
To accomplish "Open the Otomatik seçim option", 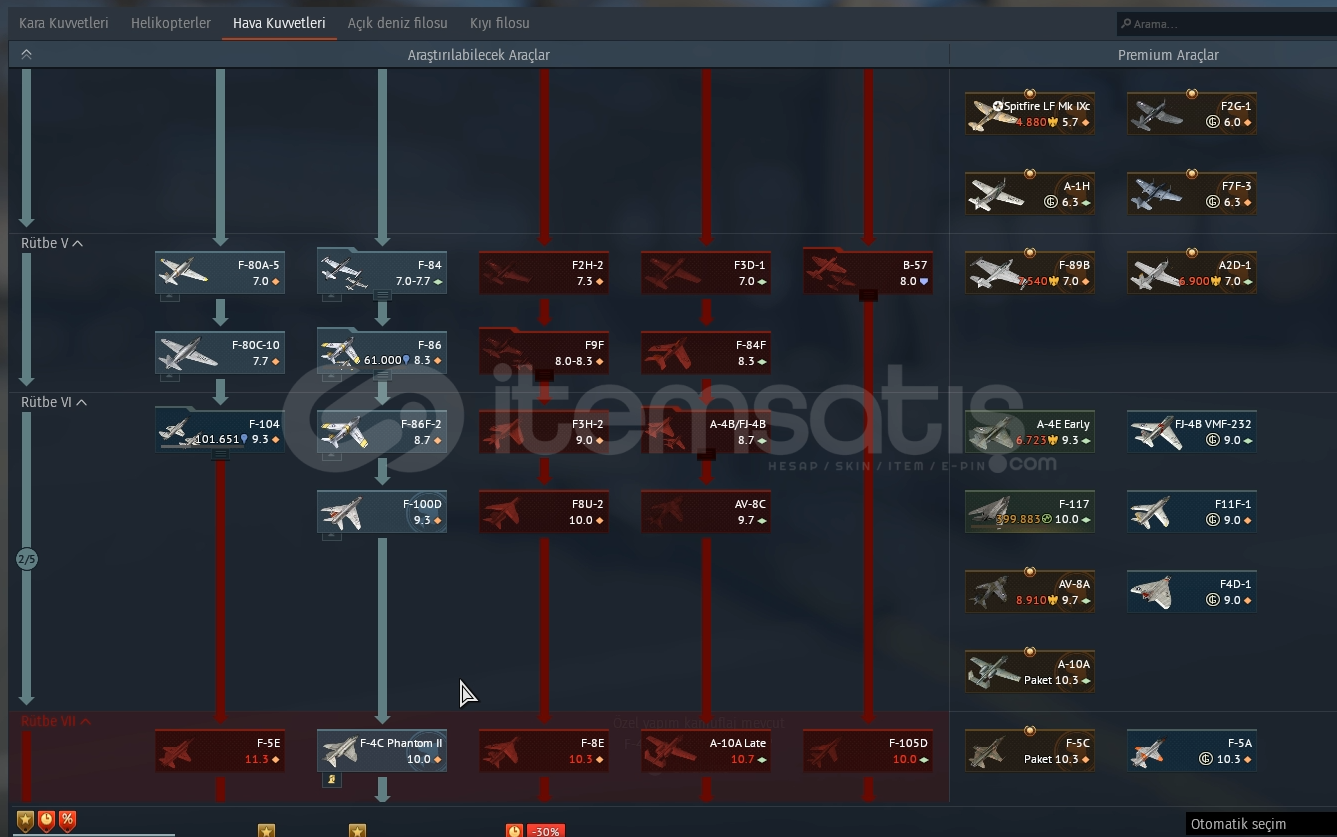I will (1262, 824).
